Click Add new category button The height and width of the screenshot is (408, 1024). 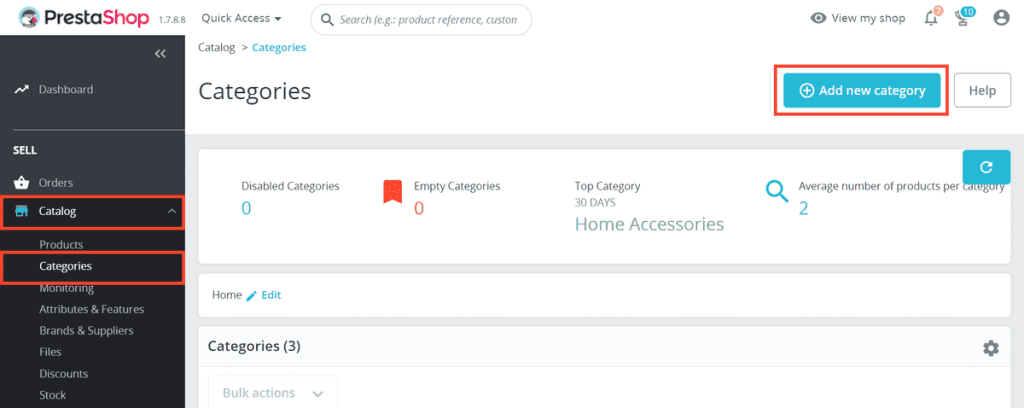coord(862,91)
